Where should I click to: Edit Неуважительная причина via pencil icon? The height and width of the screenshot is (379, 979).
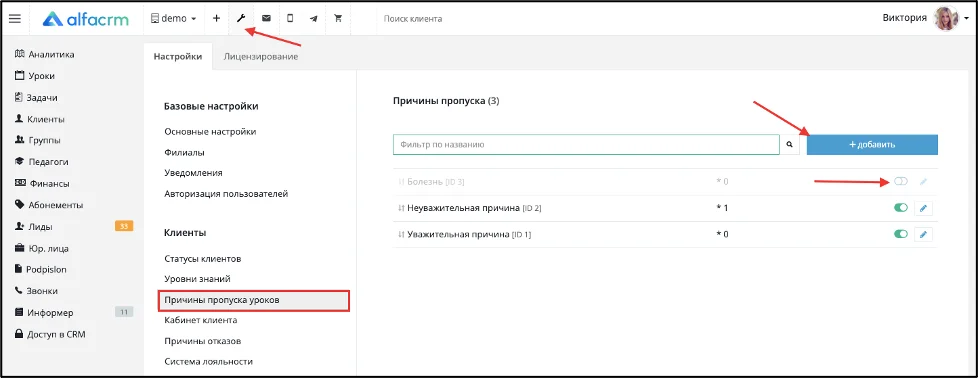point(923,208)
